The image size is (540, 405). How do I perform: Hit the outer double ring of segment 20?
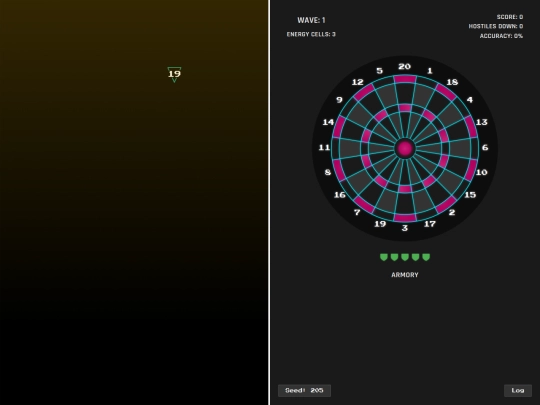(x=405, y=79)
